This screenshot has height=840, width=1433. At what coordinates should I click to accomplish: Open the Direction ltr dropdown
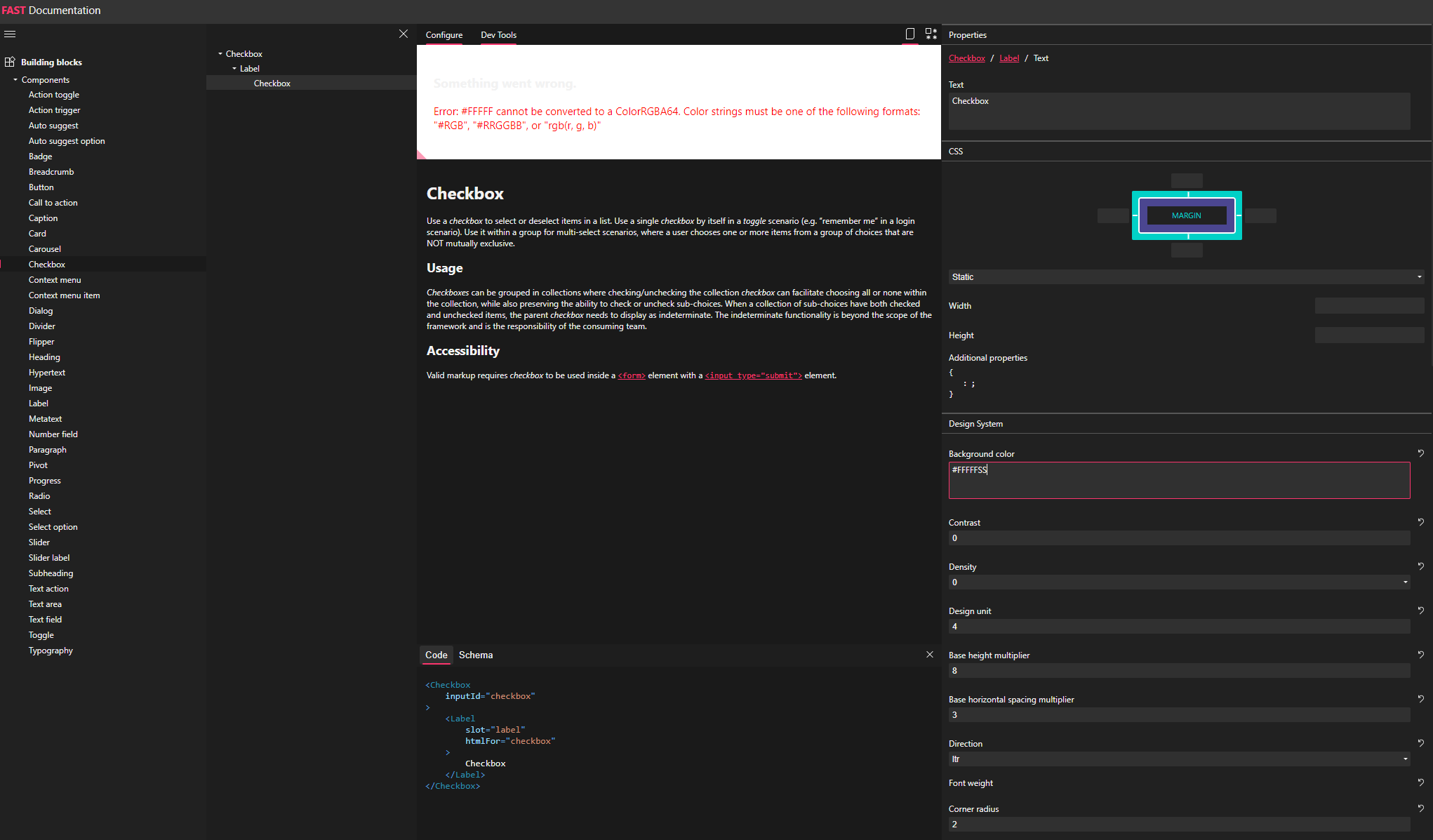[x=1179, y=759]
